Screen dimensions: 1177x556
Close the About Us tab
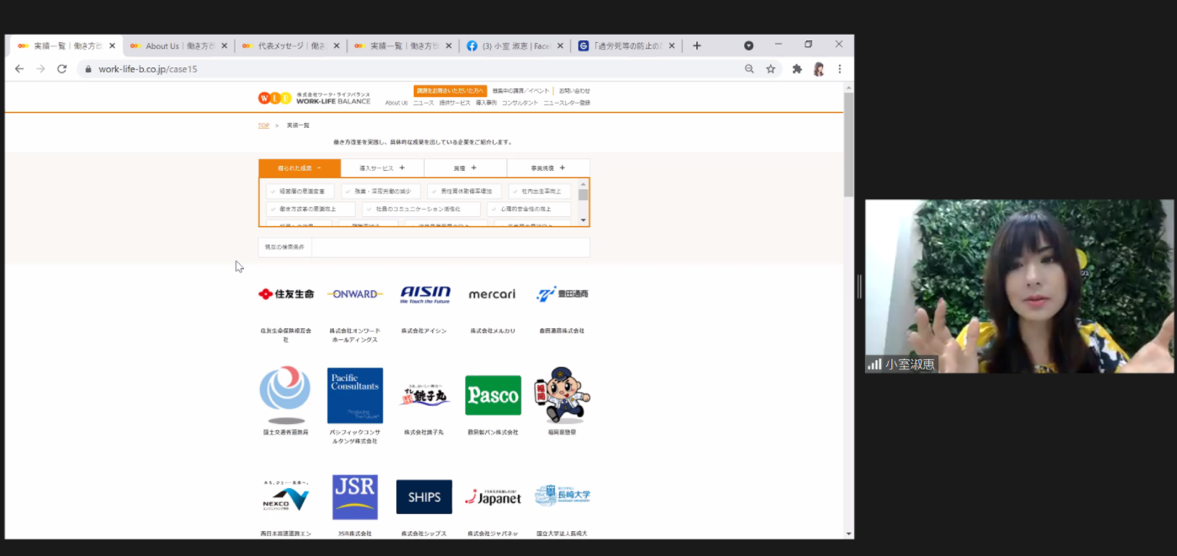224,46
